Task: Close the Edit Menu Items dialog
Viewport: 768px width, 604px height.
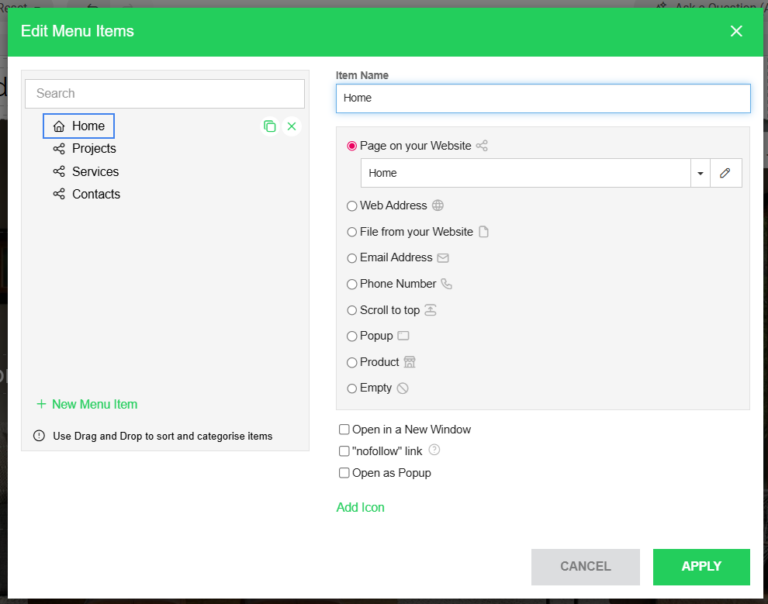Action: click(736, 31)
